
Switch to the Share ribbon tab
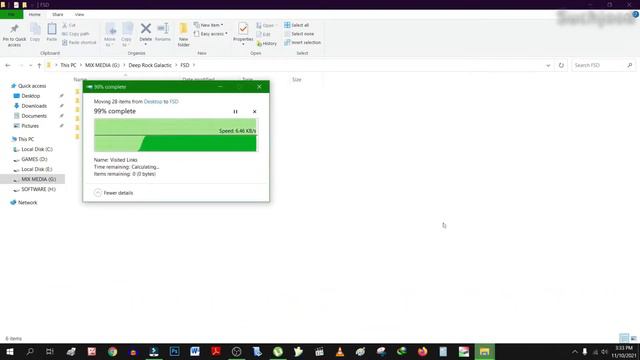(58, 14)
